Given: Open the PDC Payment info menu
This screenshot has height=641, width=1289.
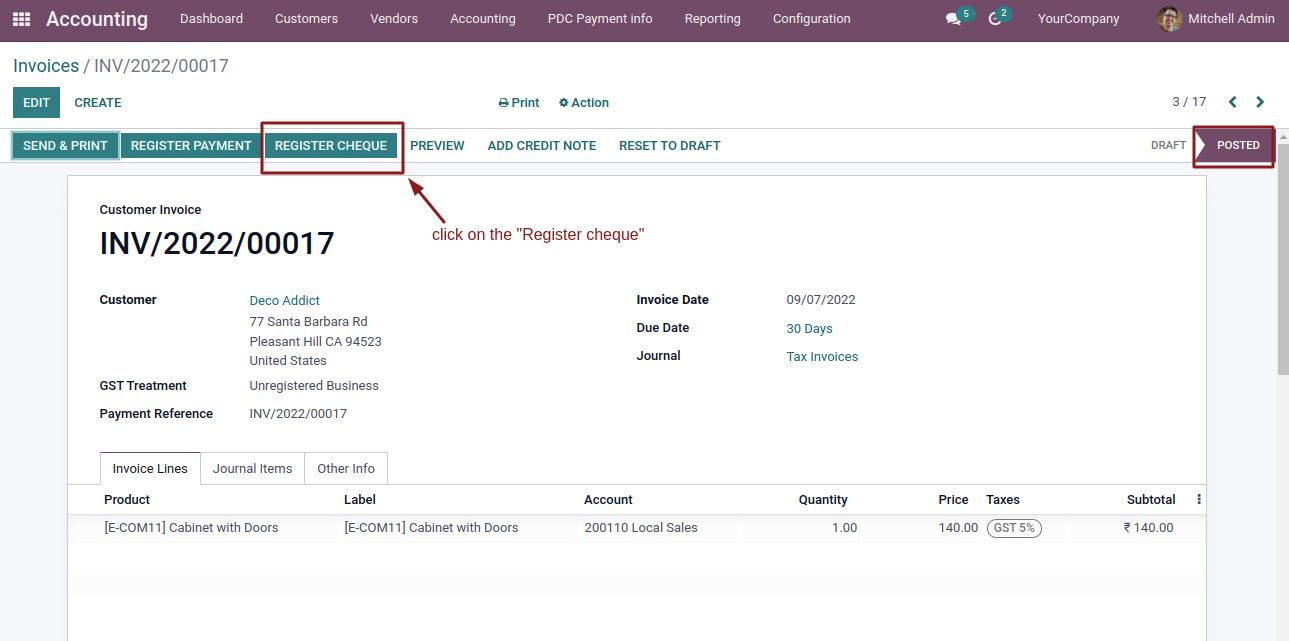Looking at the screenshot, I should [x=600, y=19].
